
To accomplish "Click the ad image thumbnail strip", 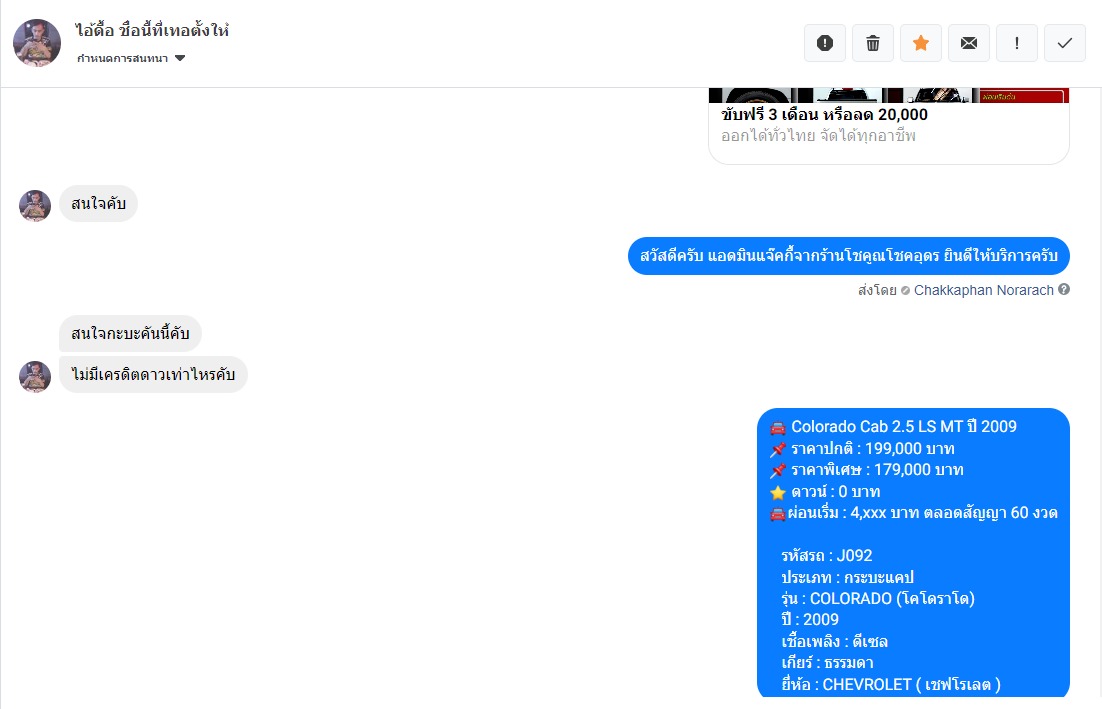I will tap(889, 95).
